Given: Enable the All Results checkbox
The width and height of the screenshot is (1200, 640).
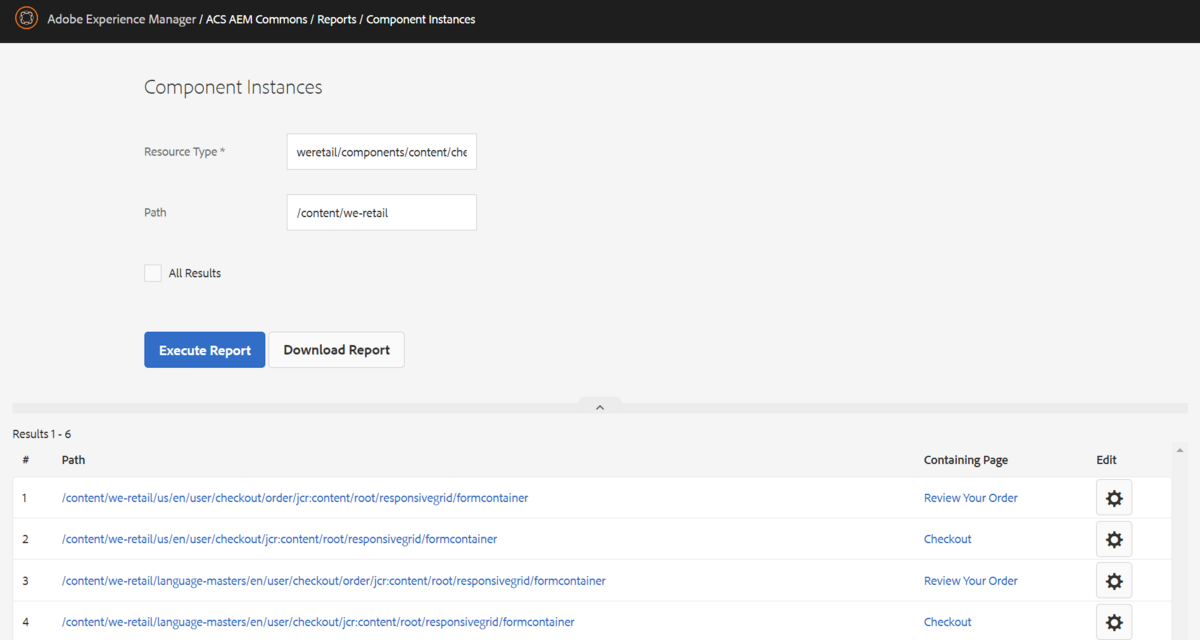Looking at the screenshot, I should pyautogui.click(x=153, y=273).
